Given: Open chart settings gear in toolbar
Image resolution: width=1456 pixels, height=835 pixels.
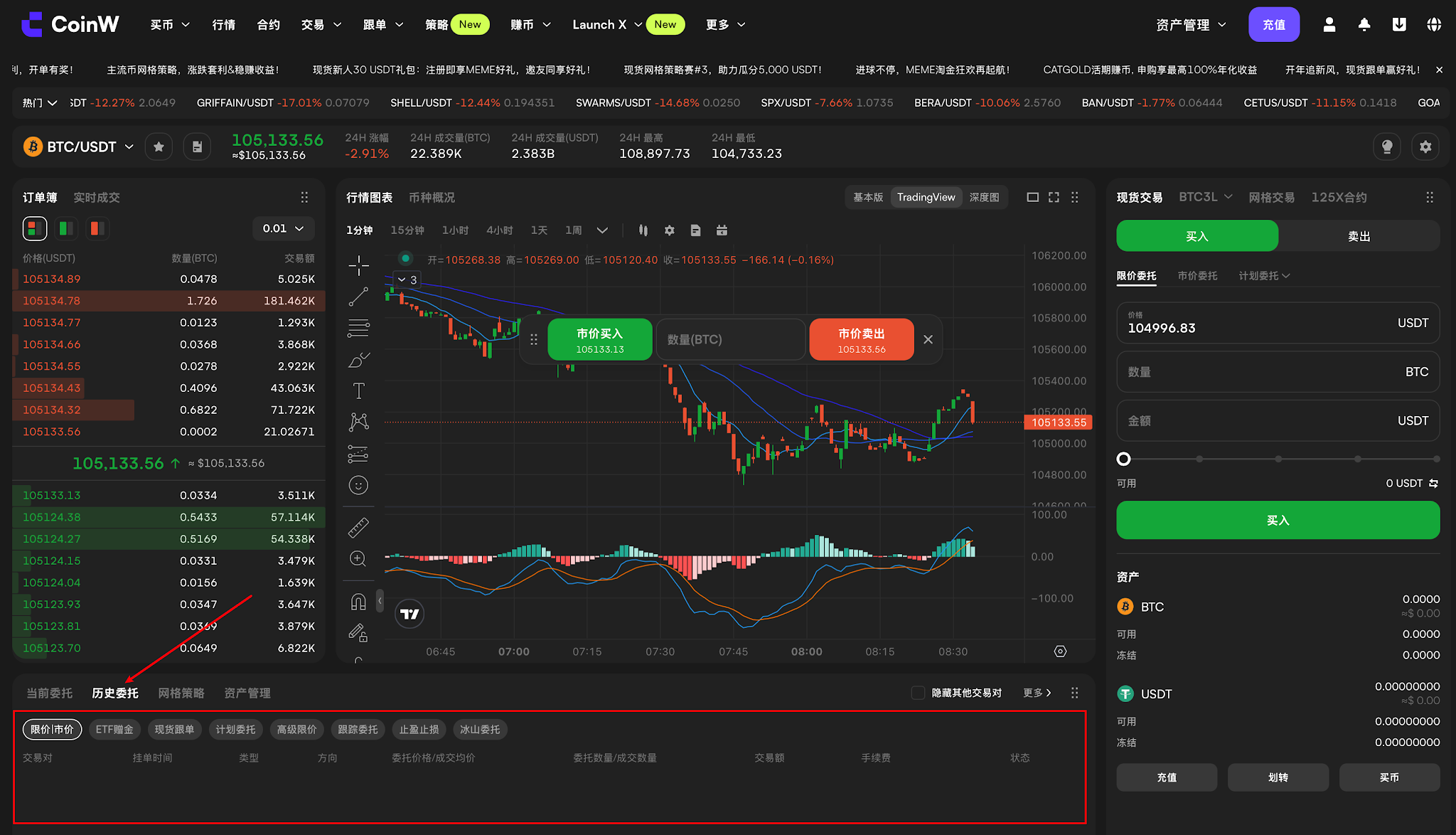Looking at the screenshot, I should pyautogui.click(x=669, y=230).
